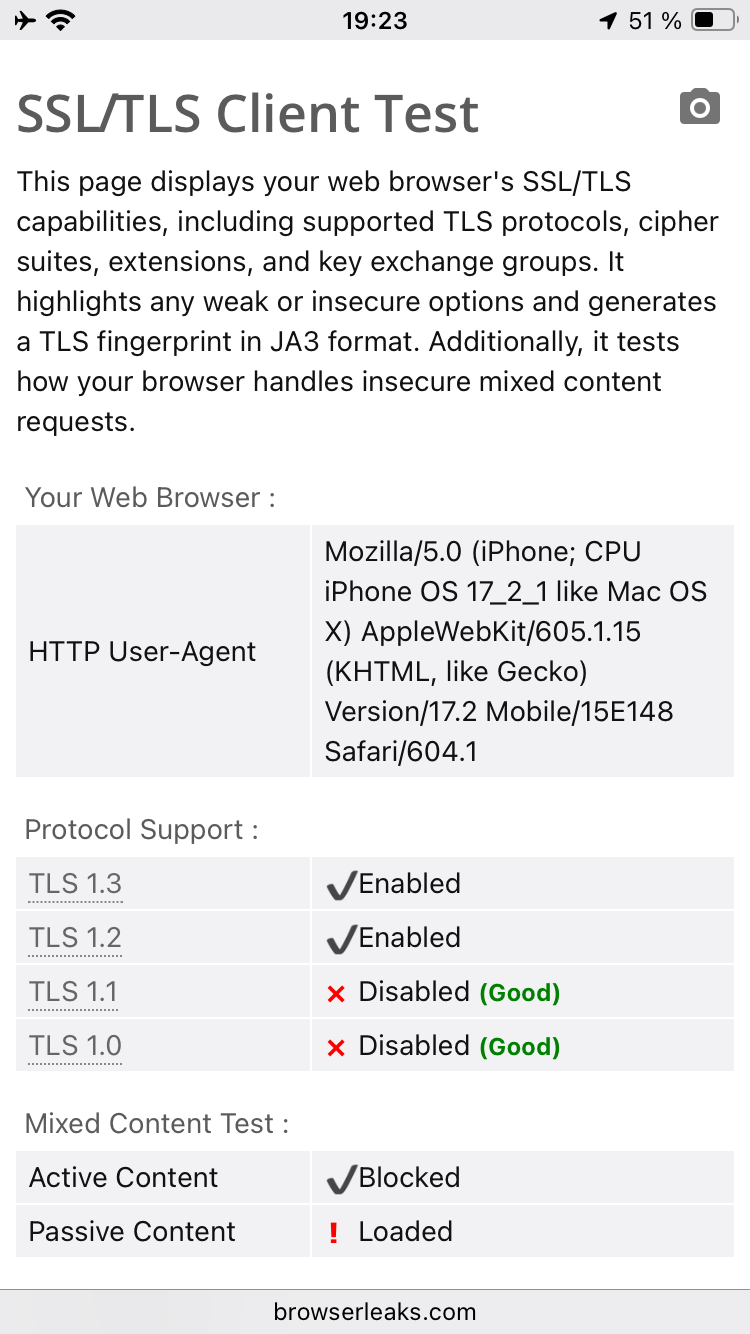The width and height of the screenshot is (750, 1334).
Task: Tap the HTTP User-Agent string value
Action: coord(516,651)
